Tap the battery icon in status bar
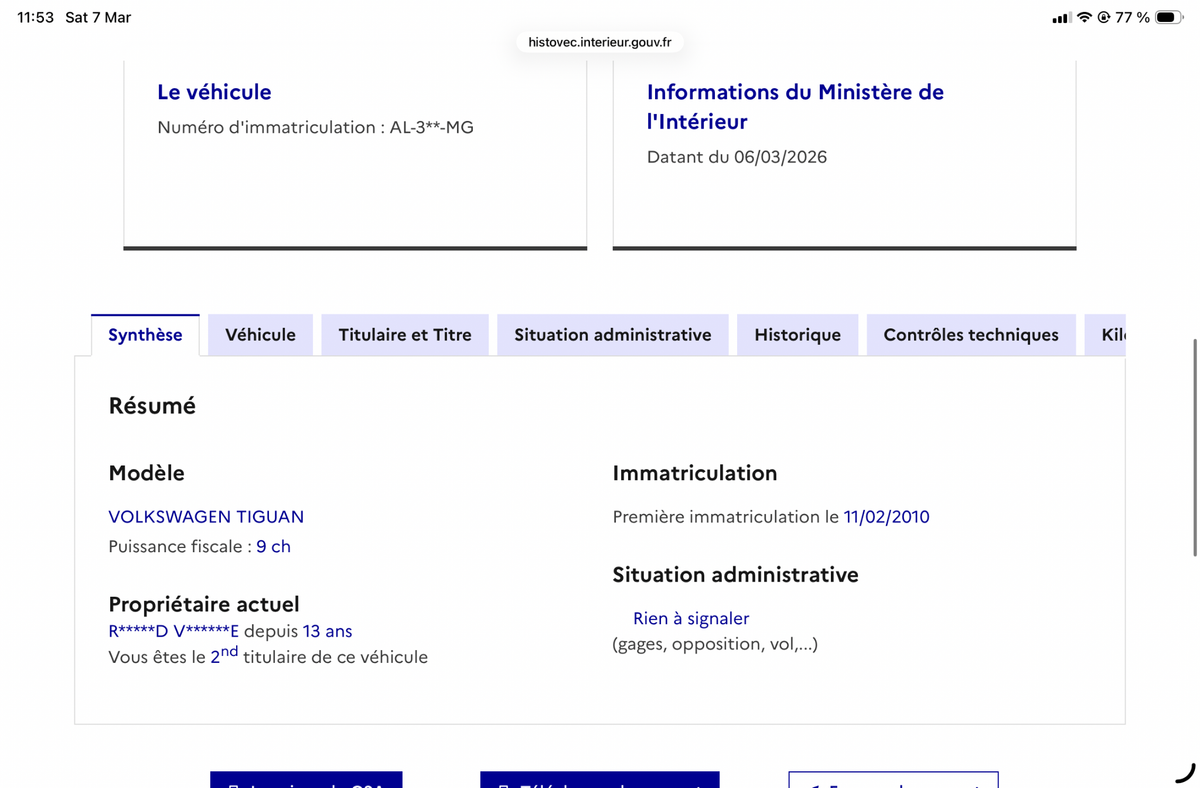Viewport: 1200px width, 788px height. (1169, 18)
